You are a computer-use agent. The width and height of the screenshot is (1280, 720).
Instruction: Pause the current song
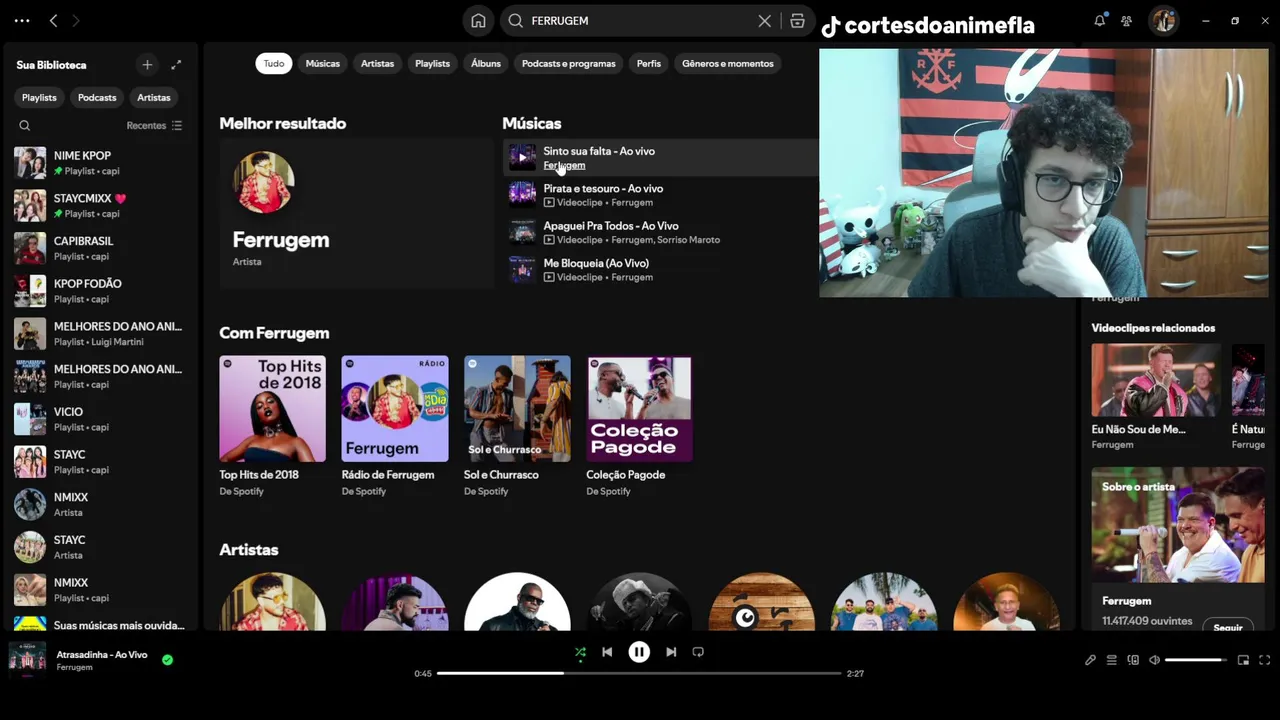pos(639,652)
